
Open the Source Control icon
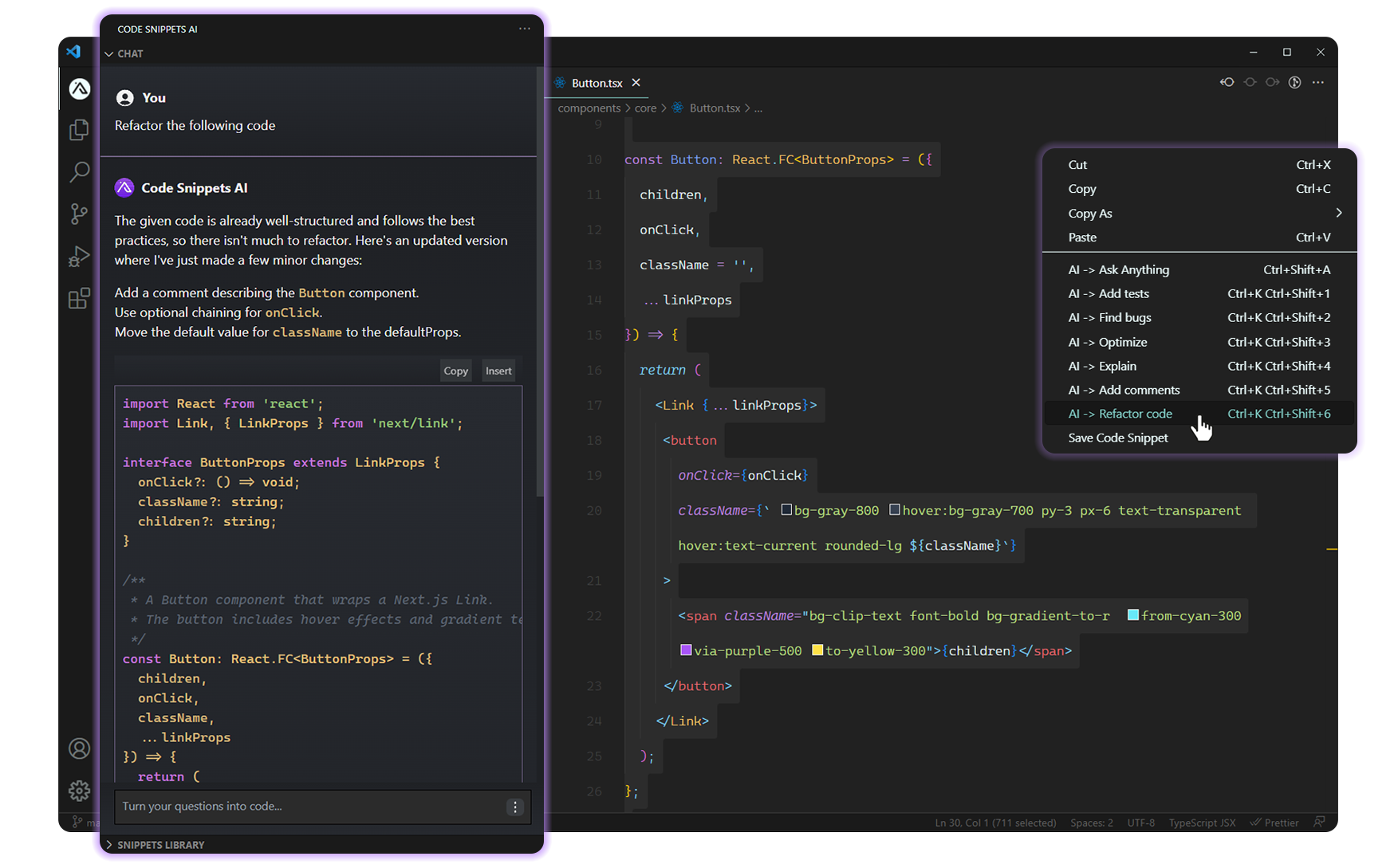click(x=79, y=214)
